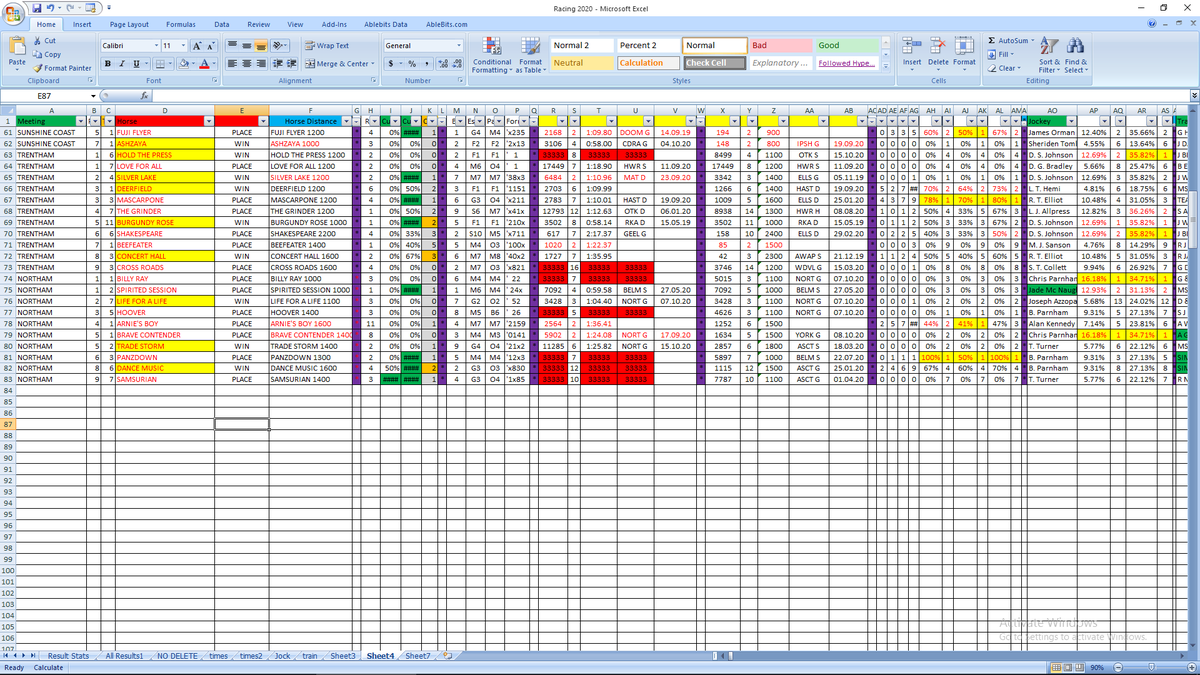
Task: Open Format as Table gallery
Action: click(x=529, y=56)
